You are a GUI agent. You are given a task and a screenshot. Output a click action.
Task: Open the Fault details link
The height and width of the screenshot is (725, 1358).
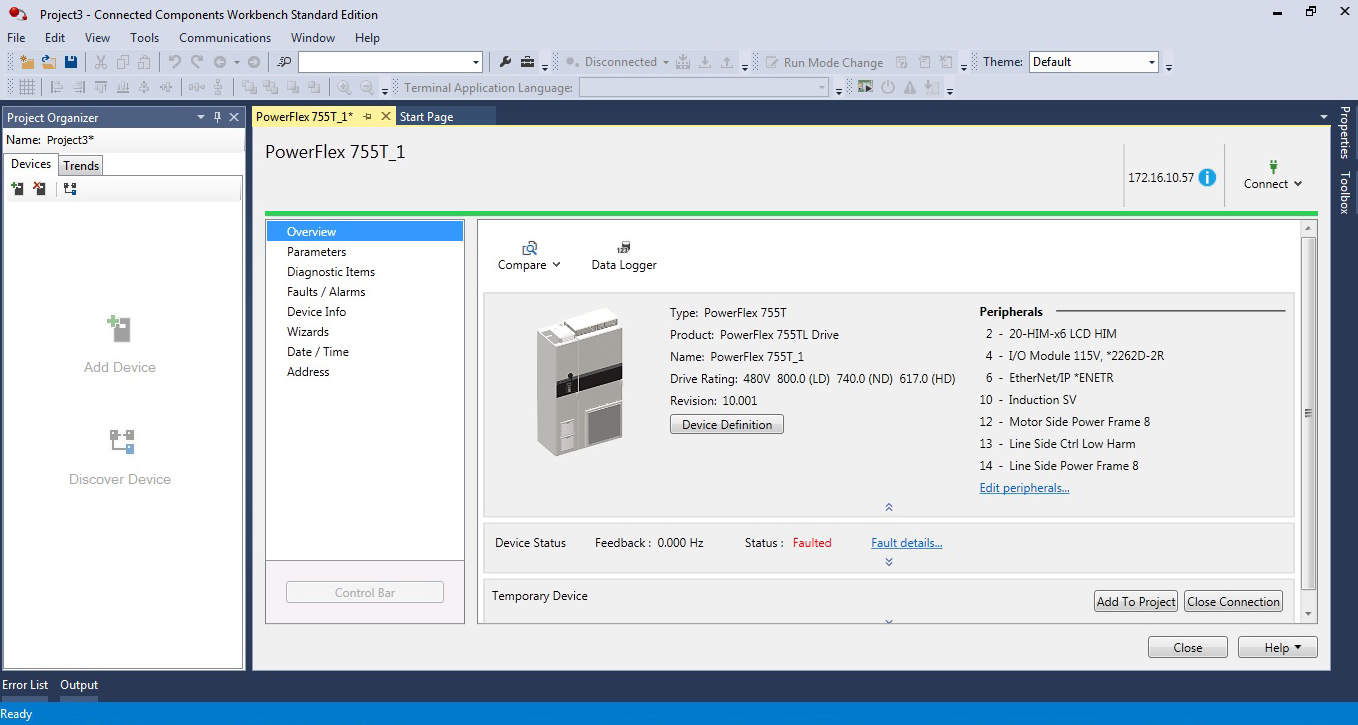tap(907, 543)
